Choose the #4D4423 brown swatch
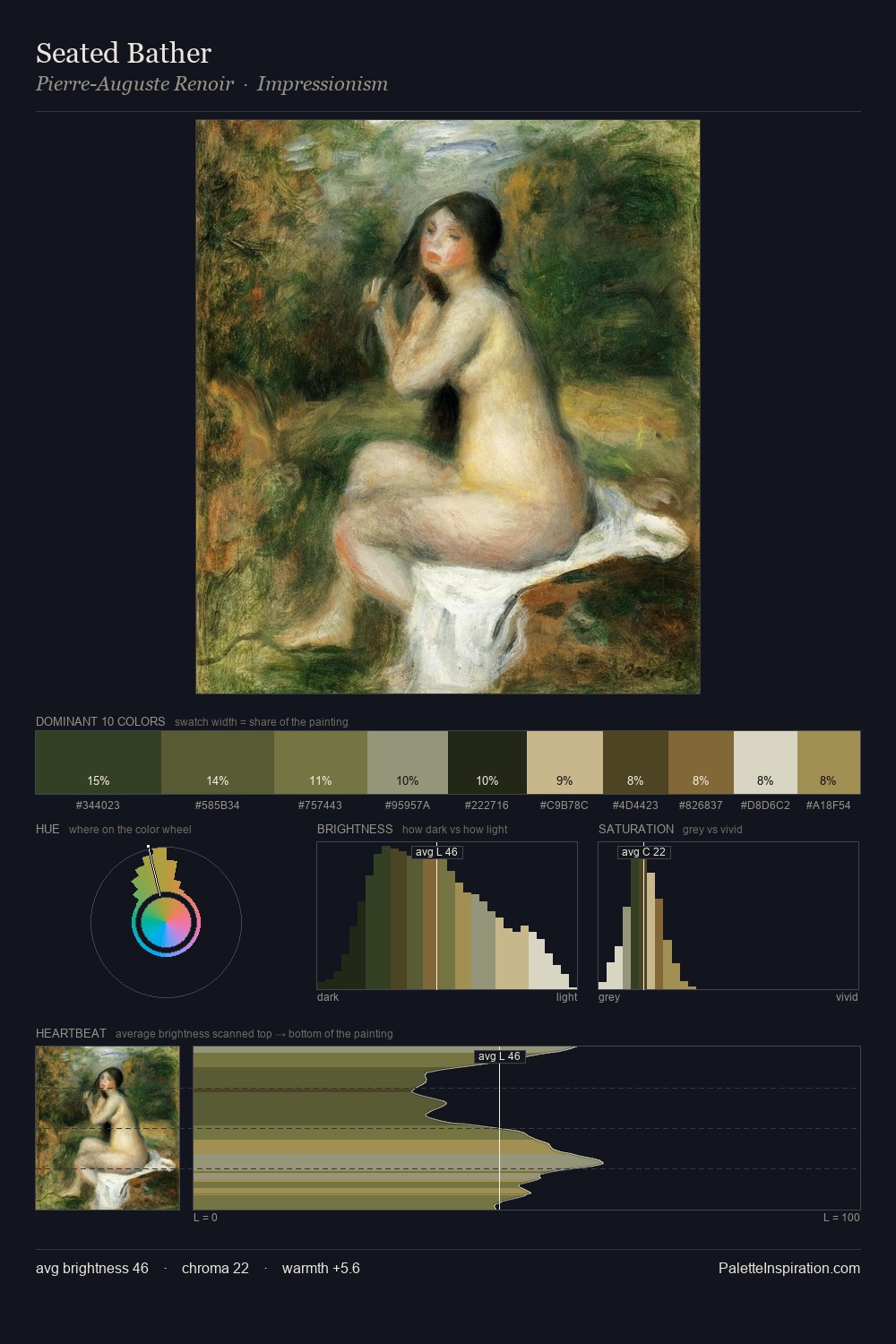Screen dimensions: 896x1344 point(635,762)
